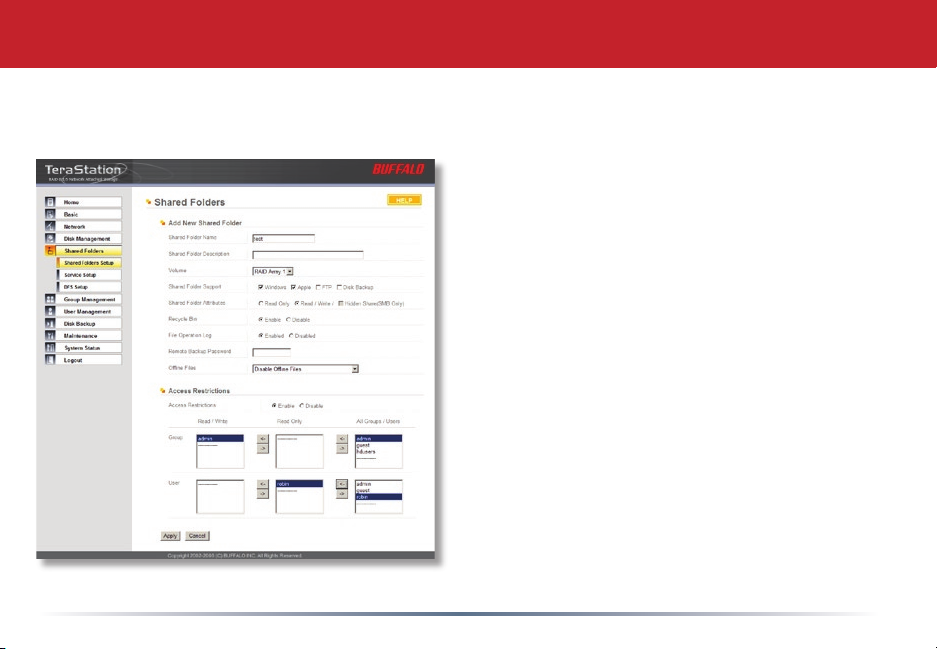This screenshot has height=649, width=937.
Task: Open the Disk Backup menu item
Action: [84, 324]
